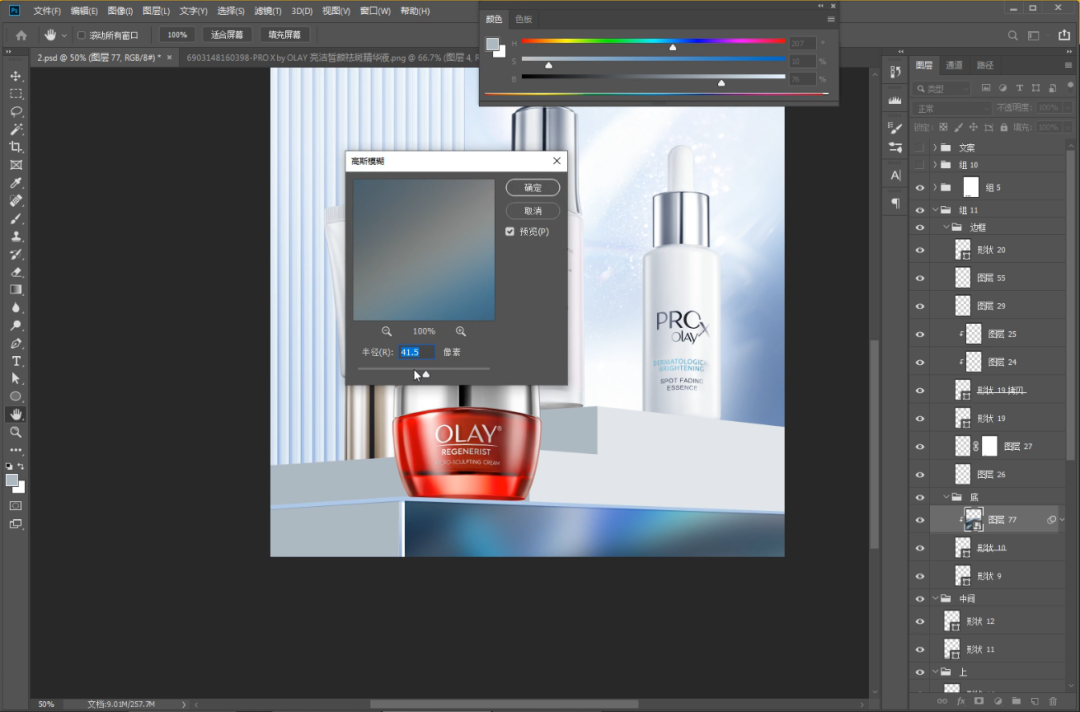Screen dimensions: 1080x712
Task: Select the Zoom tool in toolbar
Action: click(16, 432)
